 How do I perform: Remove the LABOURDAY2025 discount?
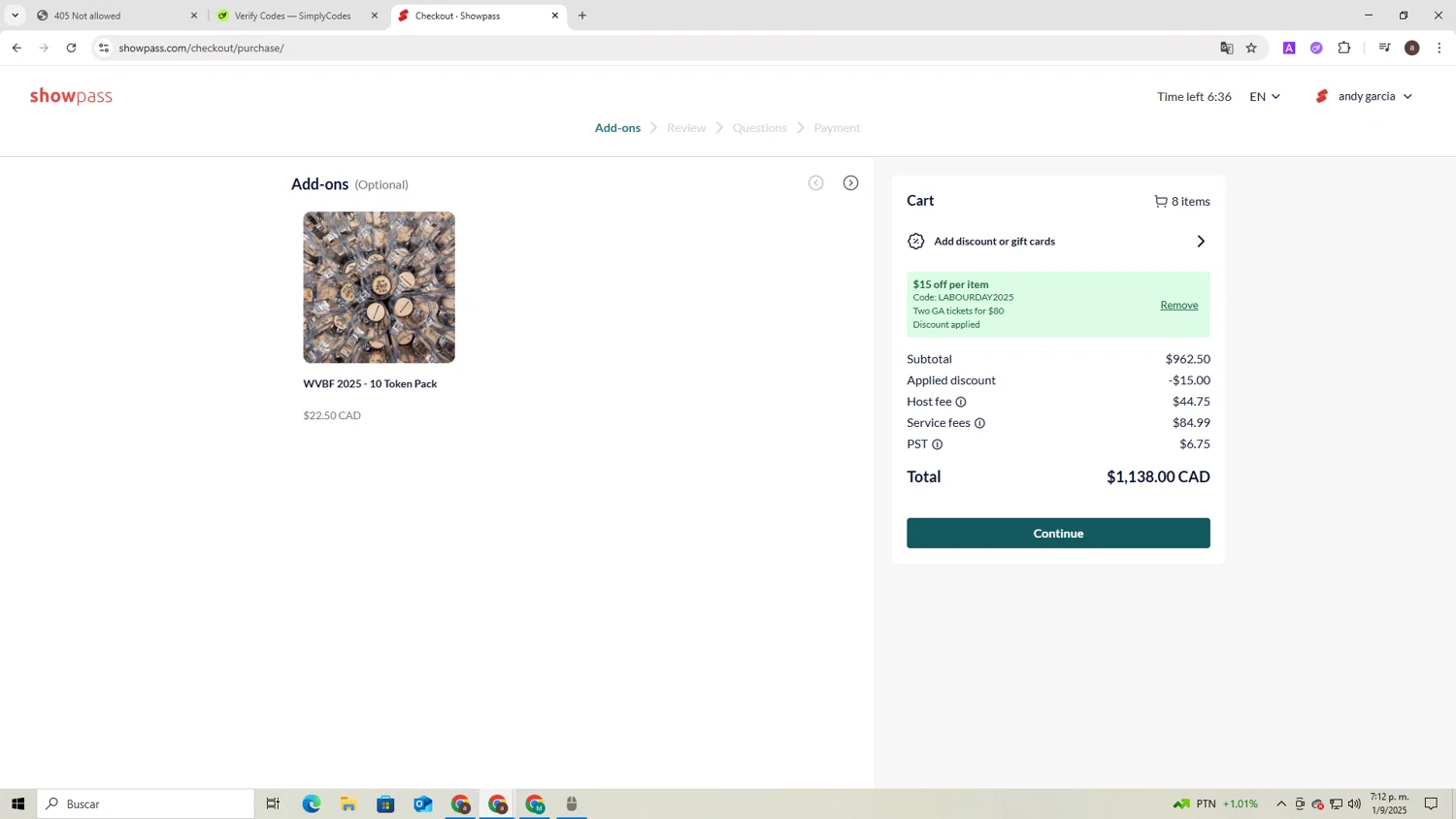point(1179,305)
